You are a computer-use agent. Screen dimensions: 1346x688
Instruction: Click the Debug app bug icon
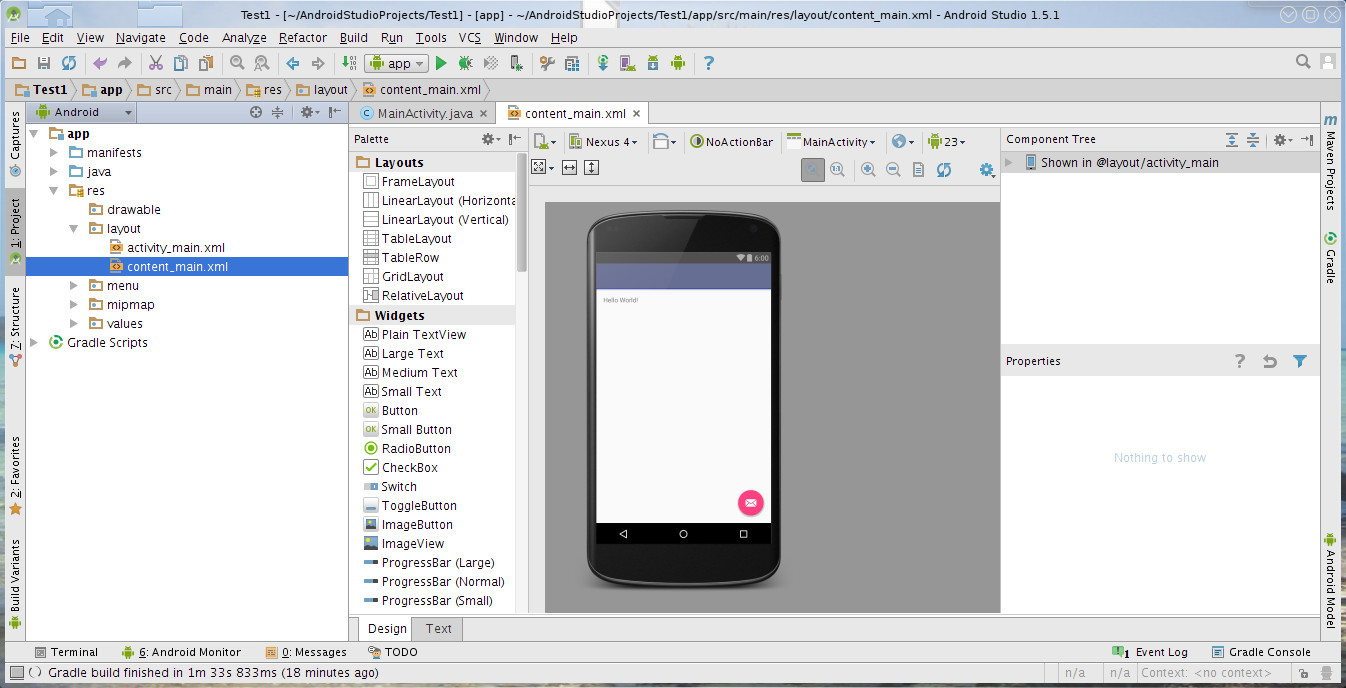(x=465, y=63)
